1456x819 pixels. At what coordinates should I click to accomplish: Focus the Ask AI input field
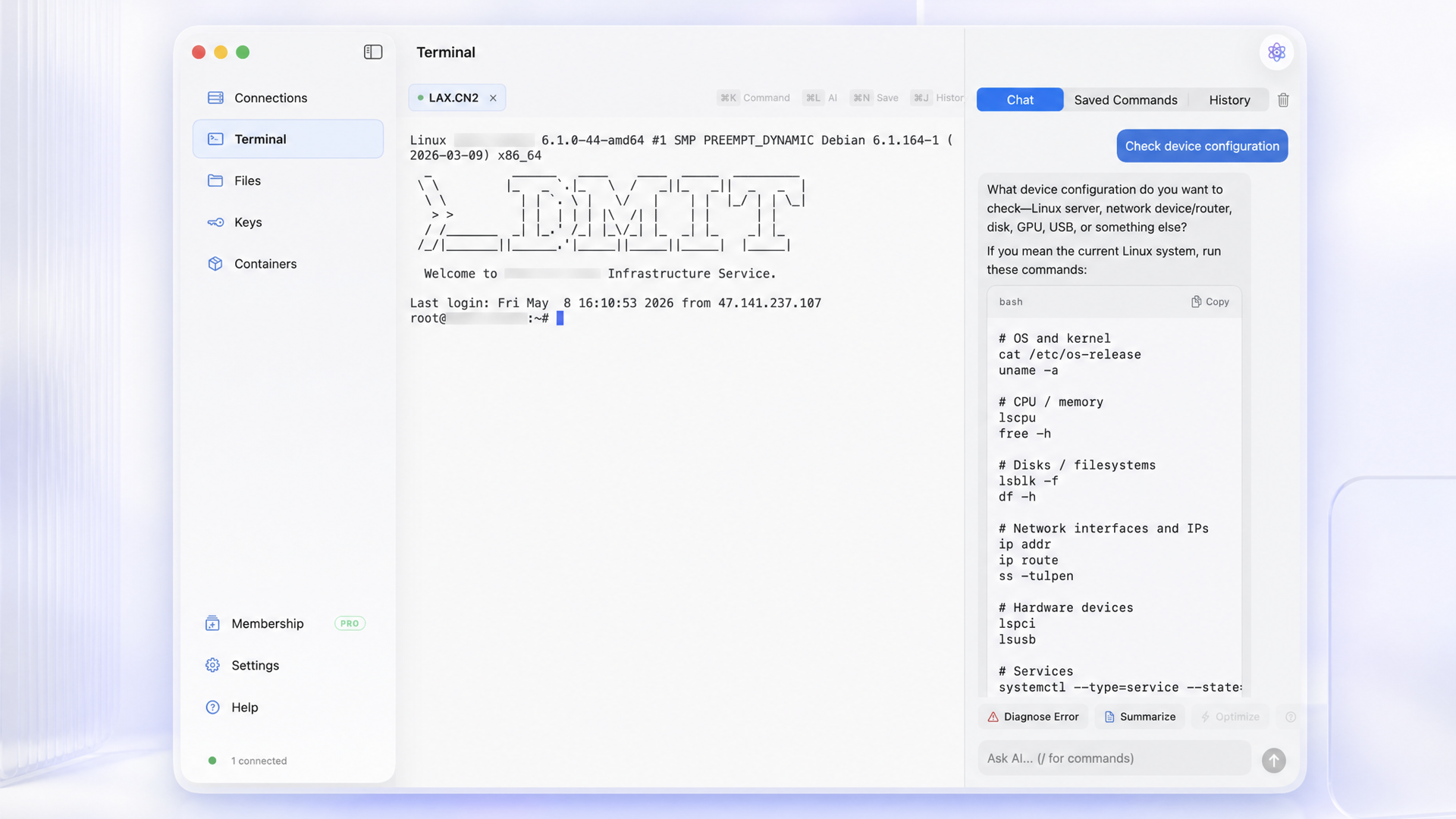pyautogui.click(x=1114, y=758)
